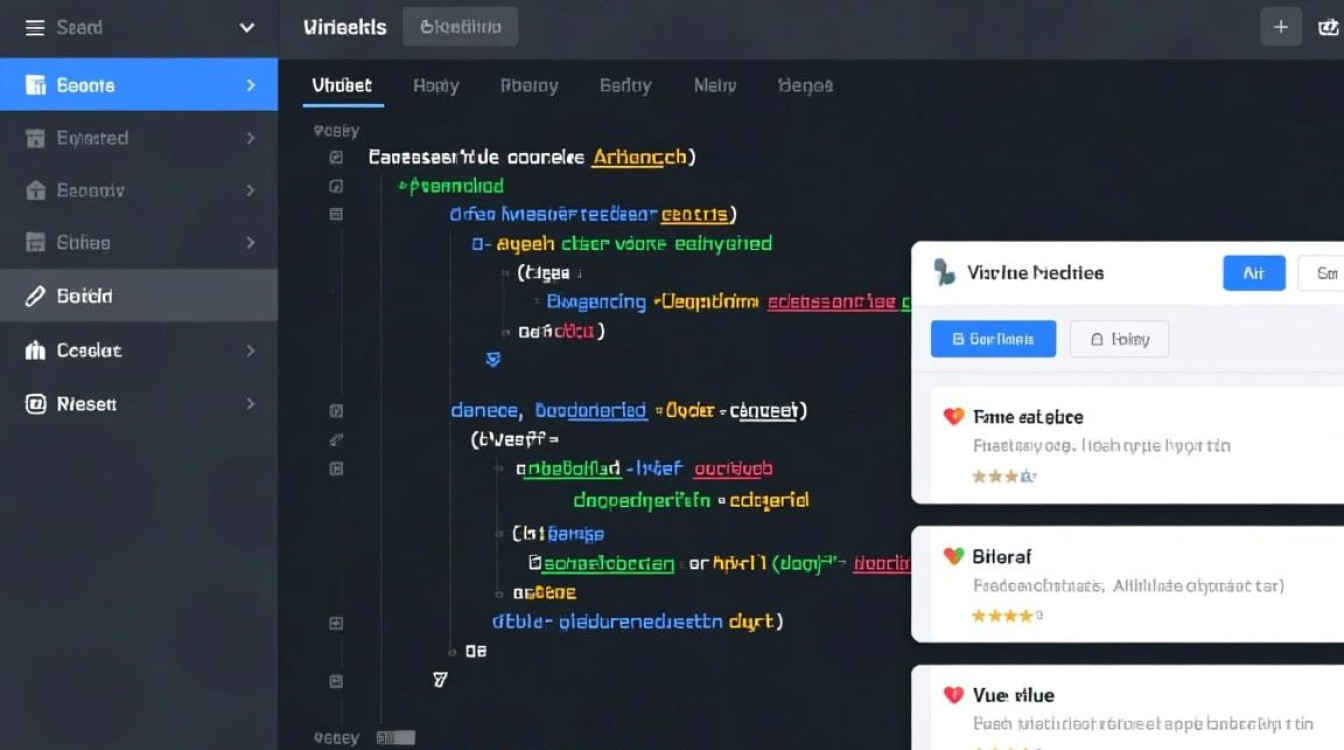Click the horizontal scrollbar below the code editor

pyautogui.click(x=395, y=737)
